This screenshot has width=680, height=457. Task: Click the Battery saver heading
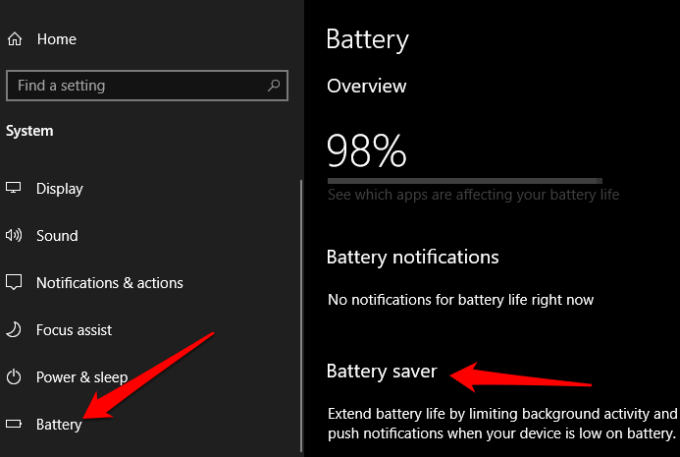pos(382,371)
